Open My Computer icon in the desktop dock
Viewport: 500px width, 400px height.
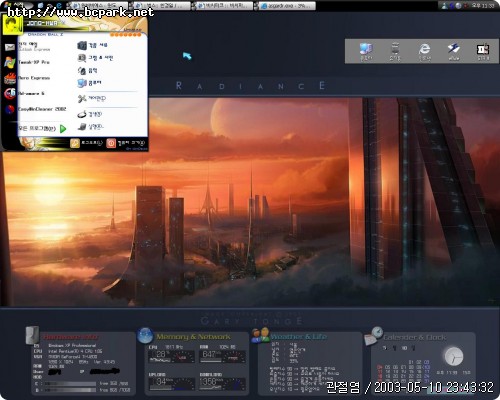click(366, 51)
